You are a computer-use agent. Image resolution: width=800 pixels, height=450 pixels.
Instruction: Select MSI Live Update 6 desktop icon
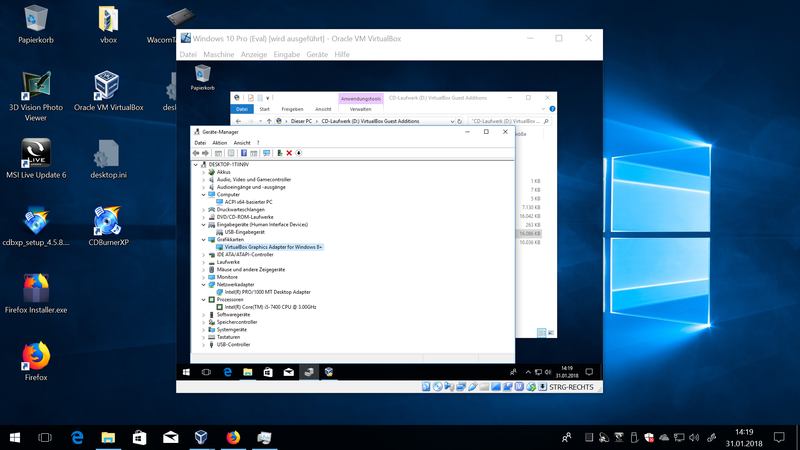[x=36, y=158]
